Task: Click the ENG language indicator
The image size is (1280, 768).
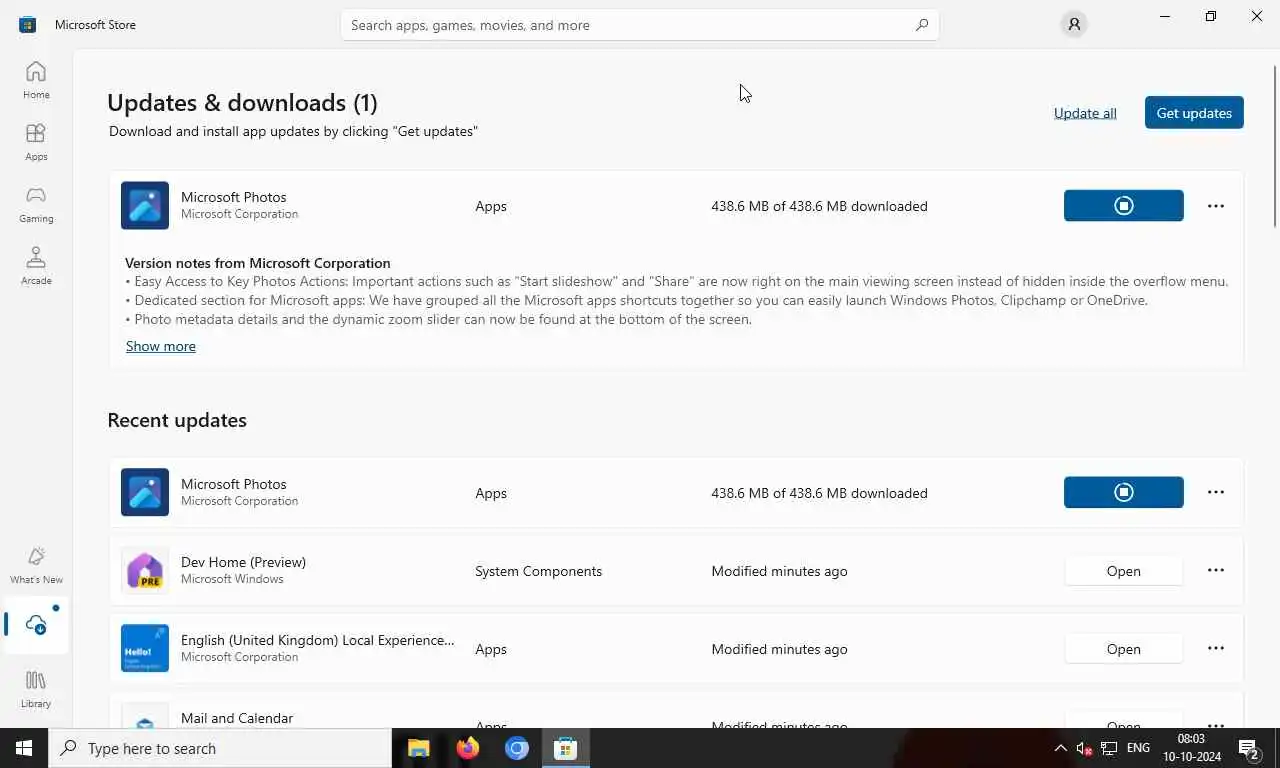Action: (x=1138, y=748)
